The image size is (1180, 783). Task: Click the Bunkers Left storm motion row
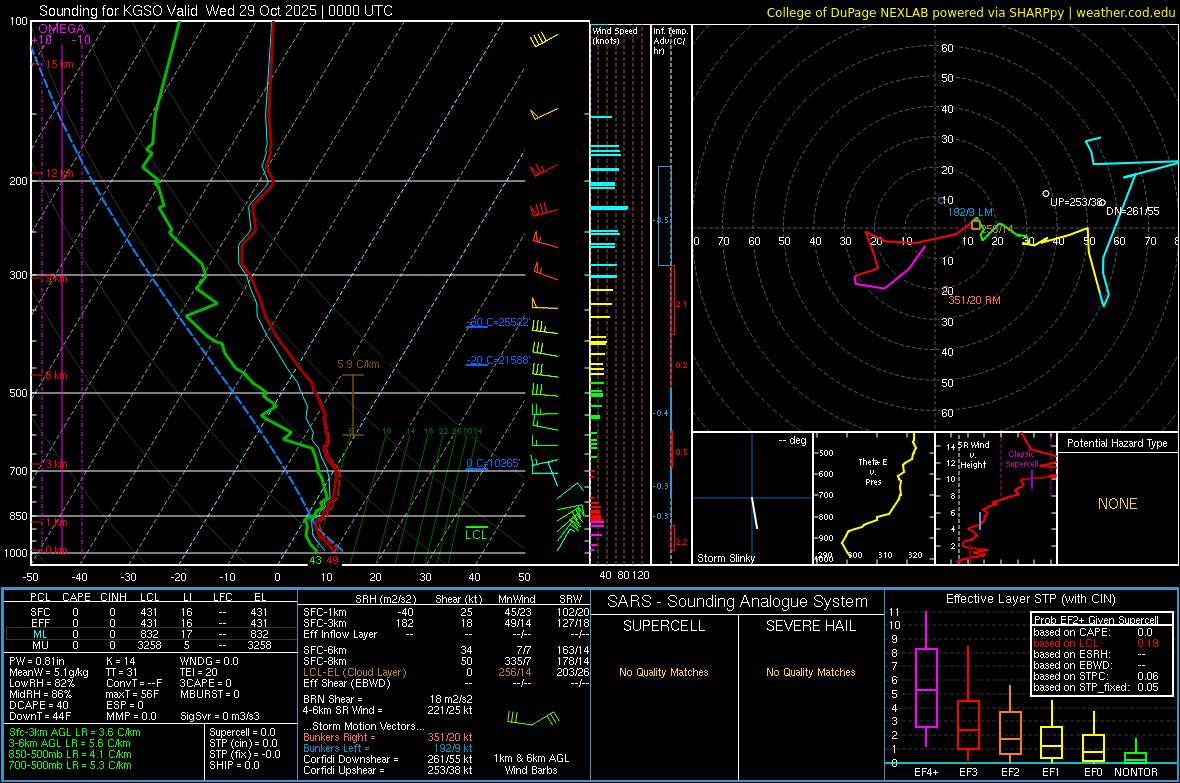coord(388,748)
